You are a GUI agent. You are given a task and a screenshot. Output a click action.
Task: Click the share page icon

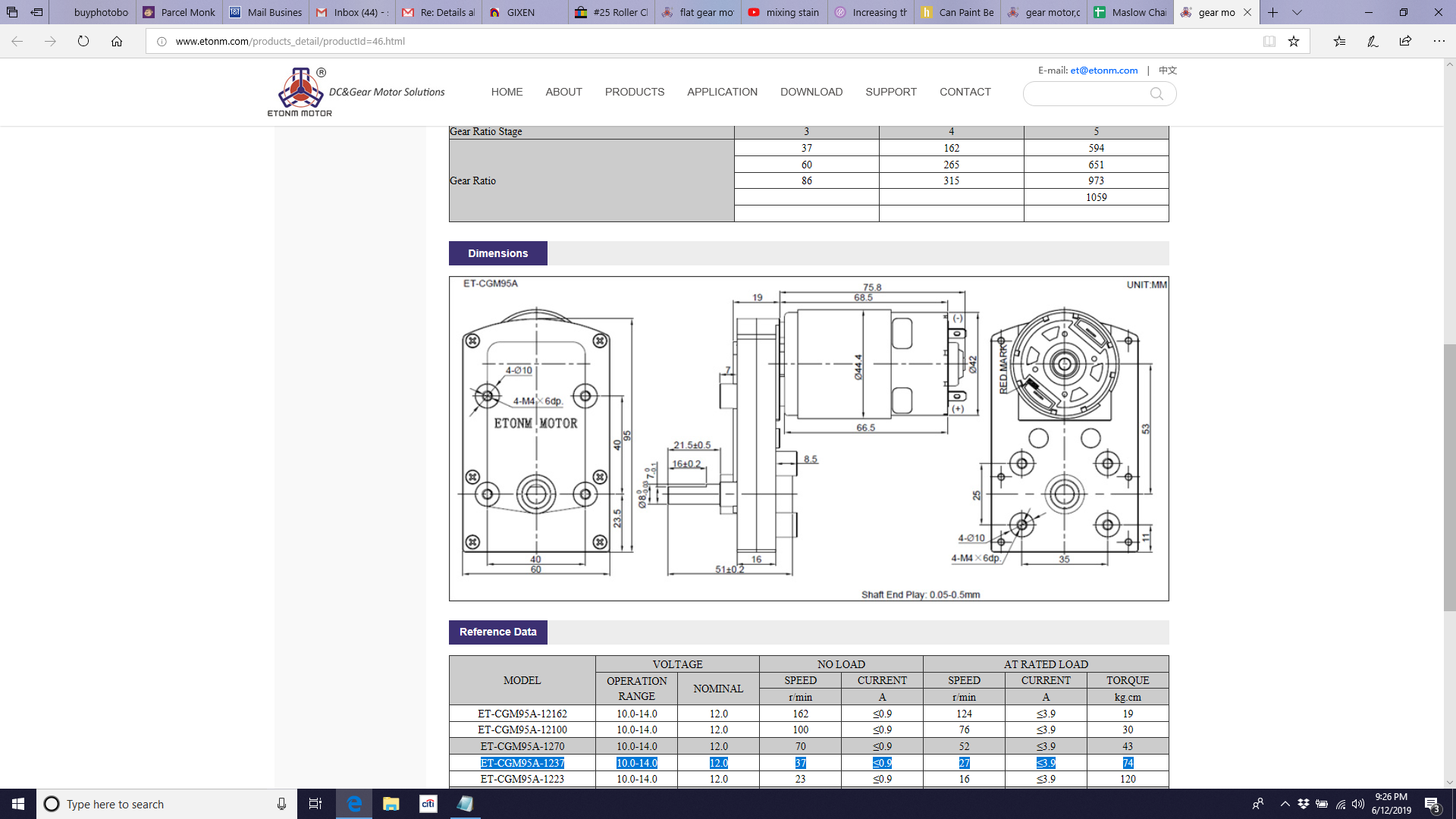(x=1405, y=41)
